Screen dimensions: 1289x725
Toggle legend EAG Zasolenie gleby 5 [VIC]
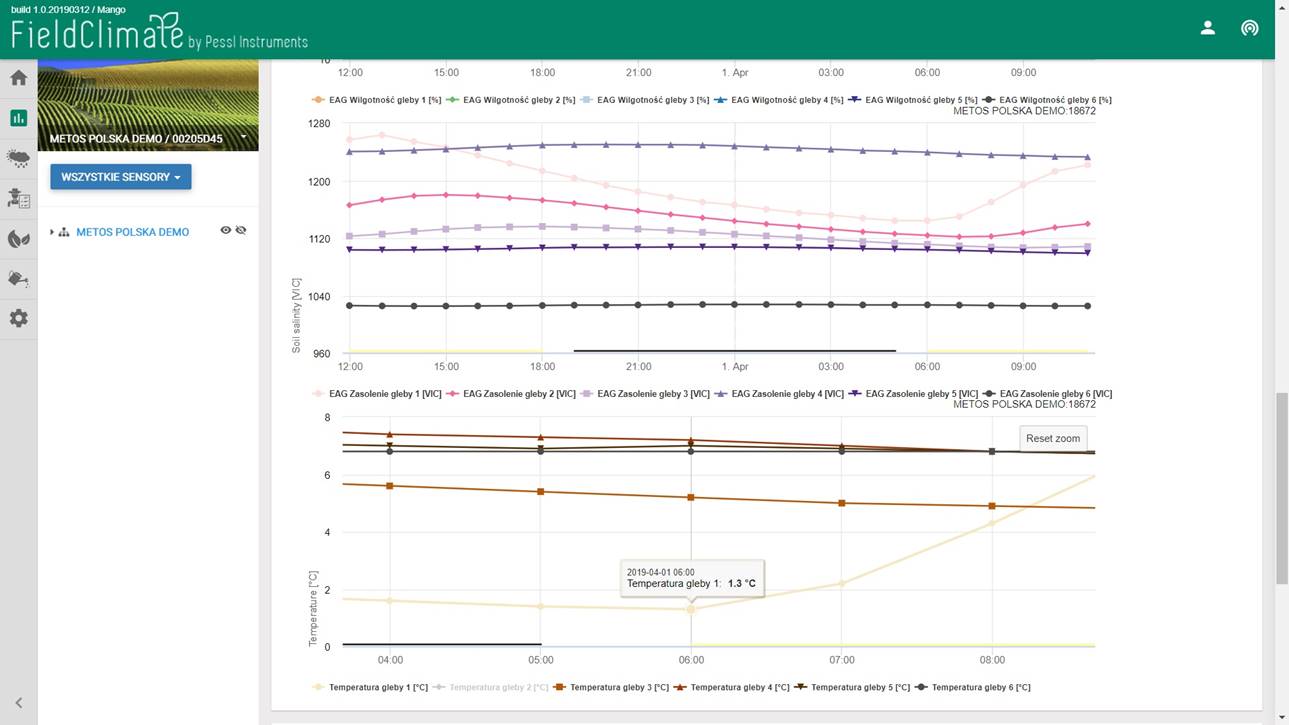tap(912, 394)
